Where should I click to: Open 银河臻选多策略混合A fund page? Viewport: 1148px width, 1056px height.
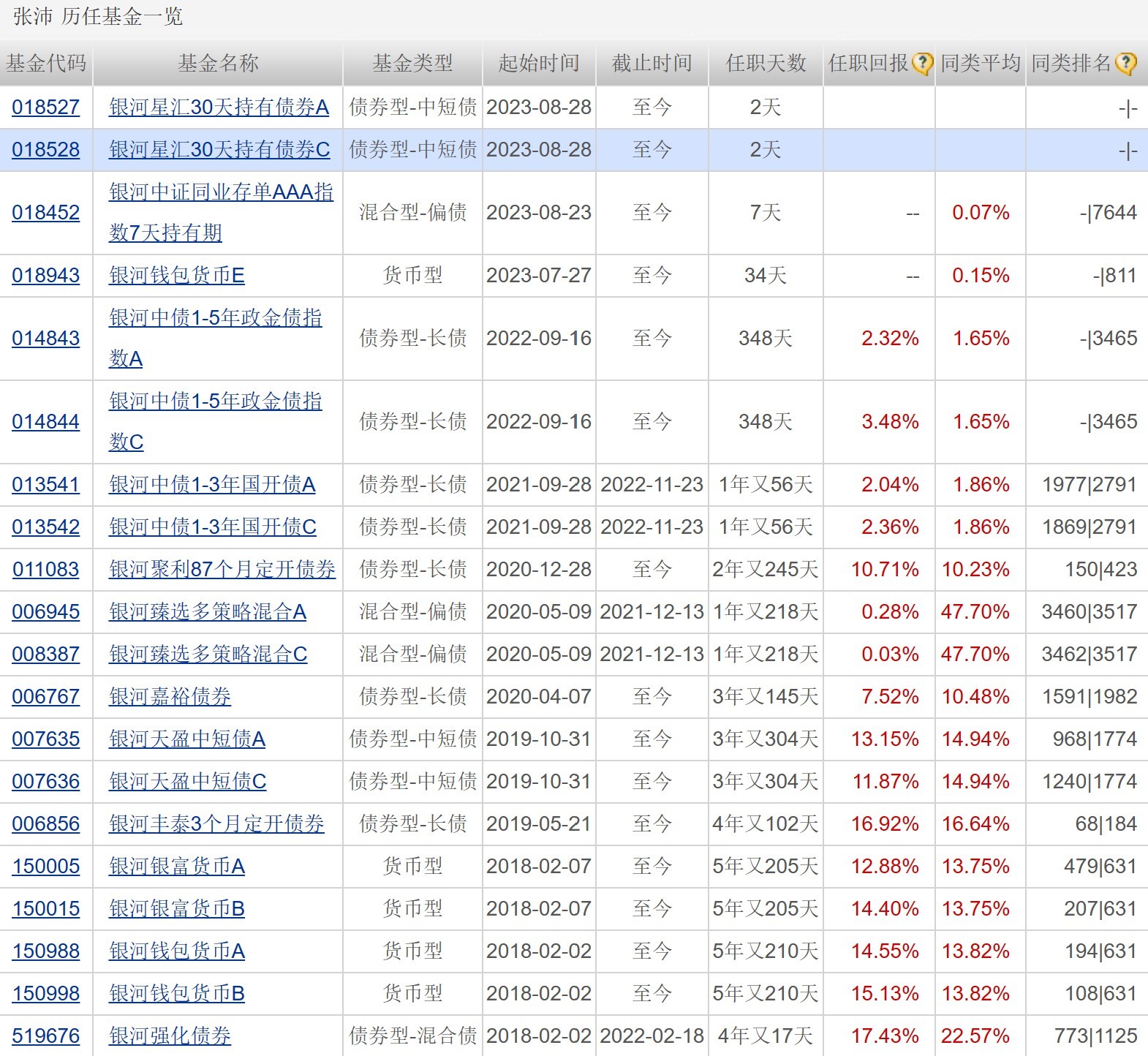point(207,612)
